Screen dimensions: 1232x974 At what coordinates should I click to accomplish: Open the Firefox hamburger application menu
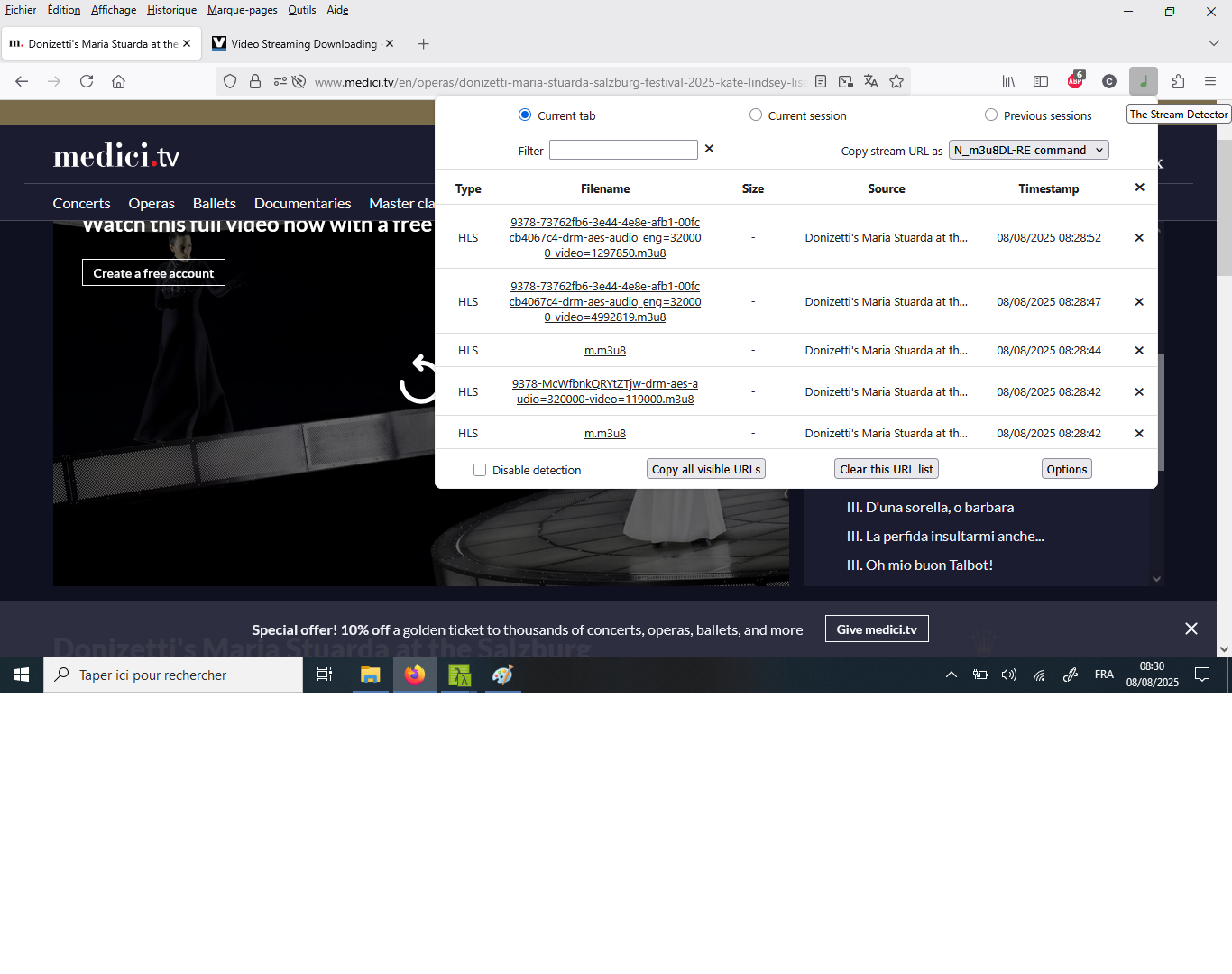coord(1210,81)
